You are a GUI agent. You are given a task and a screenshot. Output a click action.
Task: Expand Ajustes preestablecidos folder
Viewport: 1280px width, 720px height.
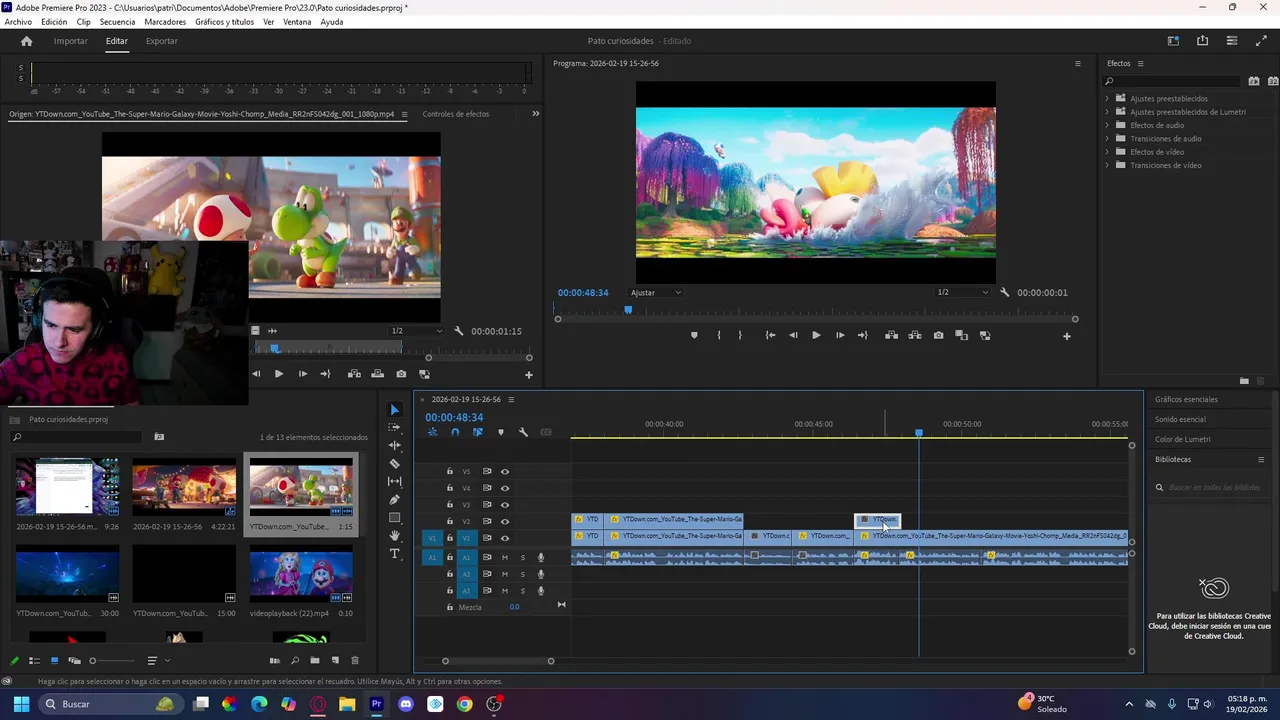pos(1107,98)
